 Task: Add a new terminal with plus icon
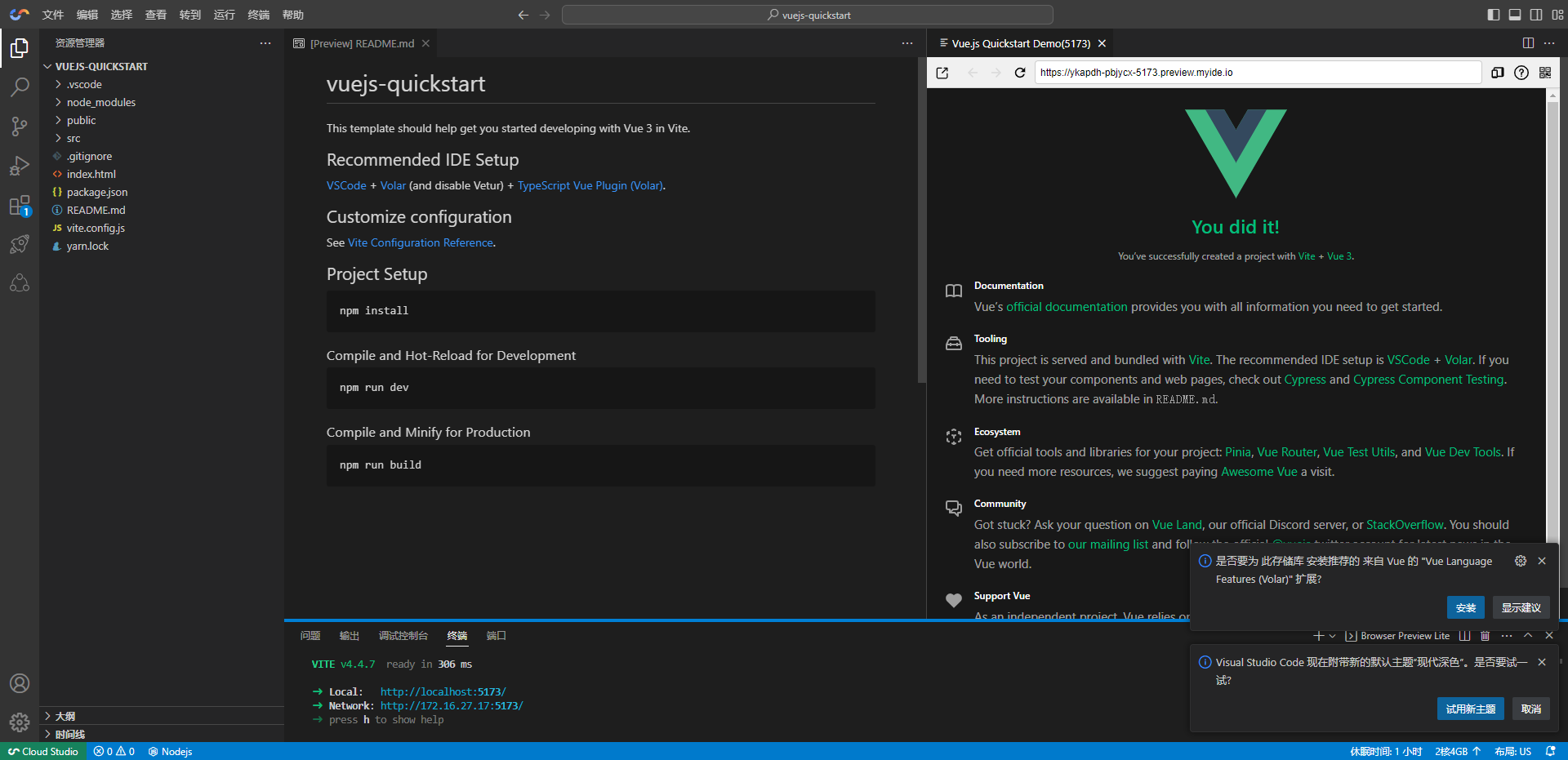[x=1318, y=636]
